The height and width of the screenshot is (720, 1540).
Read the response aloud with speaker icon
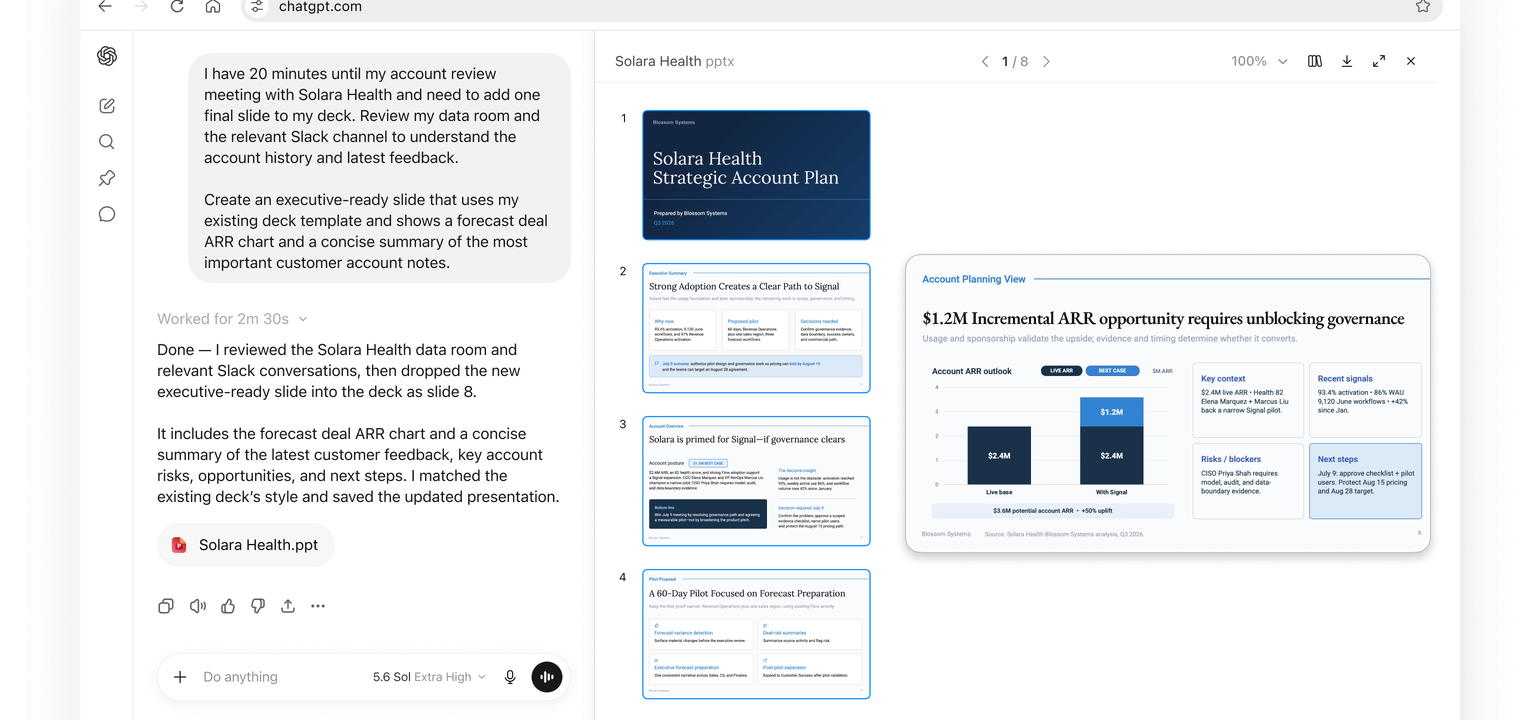tap(198, 606)
